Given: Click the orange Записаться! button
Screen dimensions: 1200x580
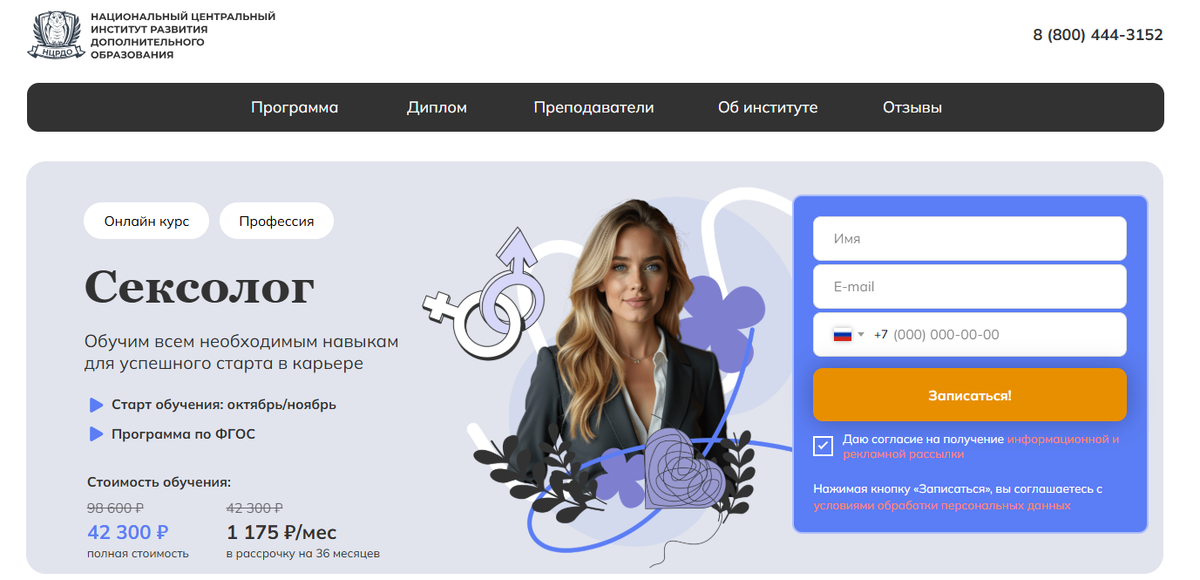Looking at the screenshot, I should point(970,395).
